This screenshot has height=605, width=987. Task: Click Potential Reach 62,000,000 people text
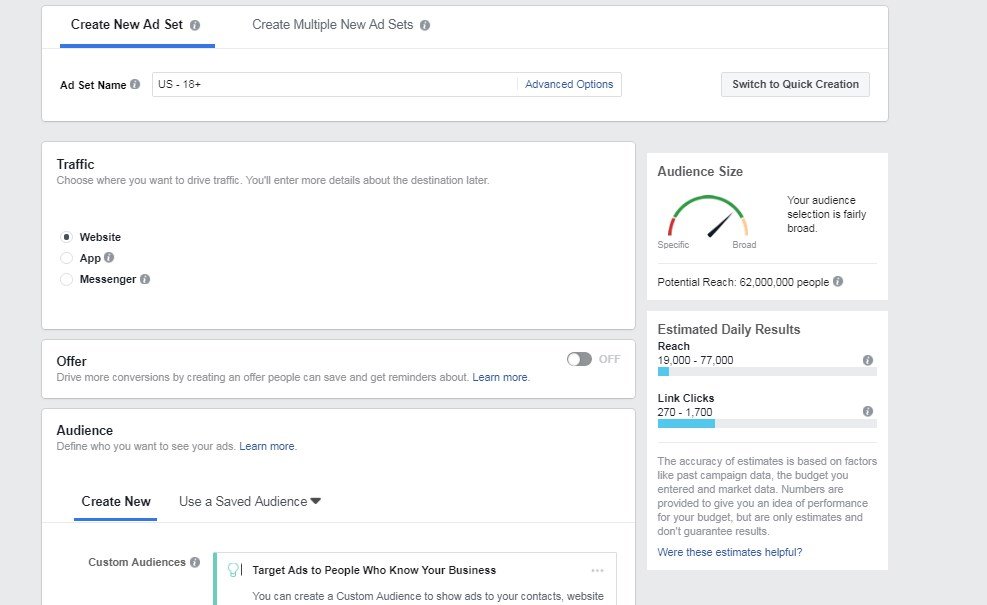[x=743, y=282]
